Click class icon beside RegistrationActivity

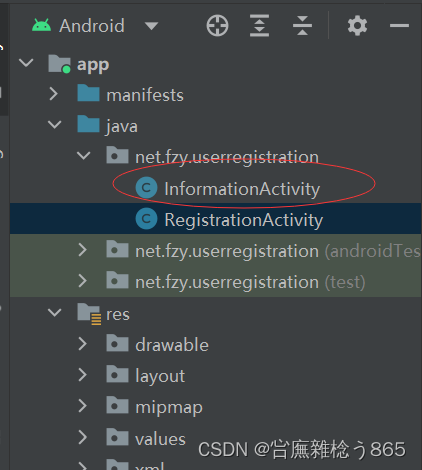146,219
